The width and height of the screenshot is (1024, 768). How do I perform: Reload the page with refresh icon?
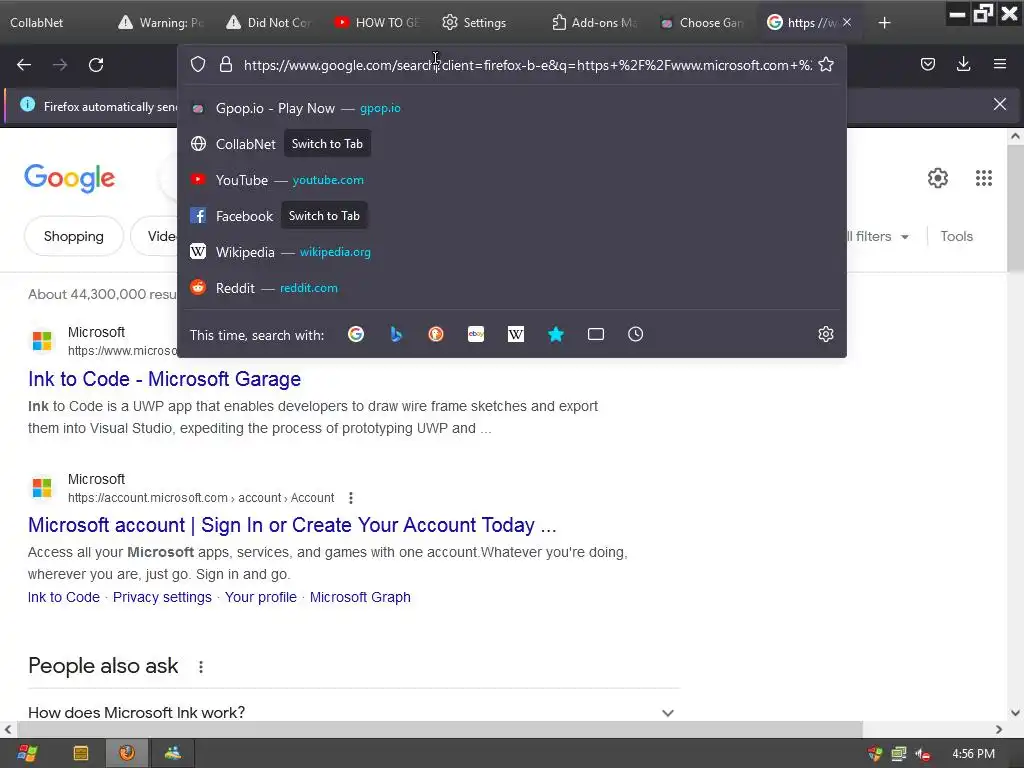[x=96, y=65]
